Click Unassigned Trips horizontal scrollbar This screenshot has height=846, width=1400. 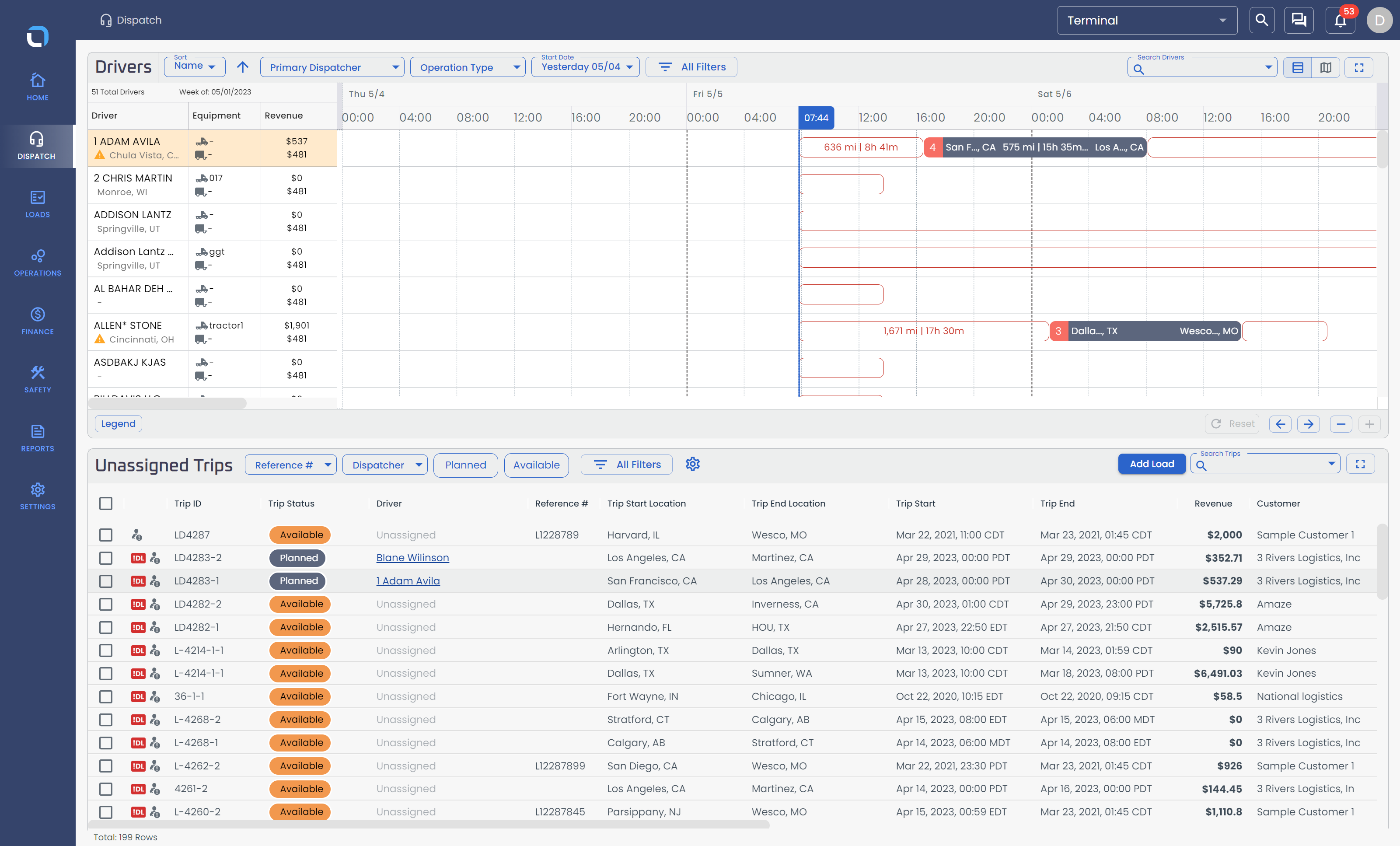pyautogui.click(x=429, y=825)
